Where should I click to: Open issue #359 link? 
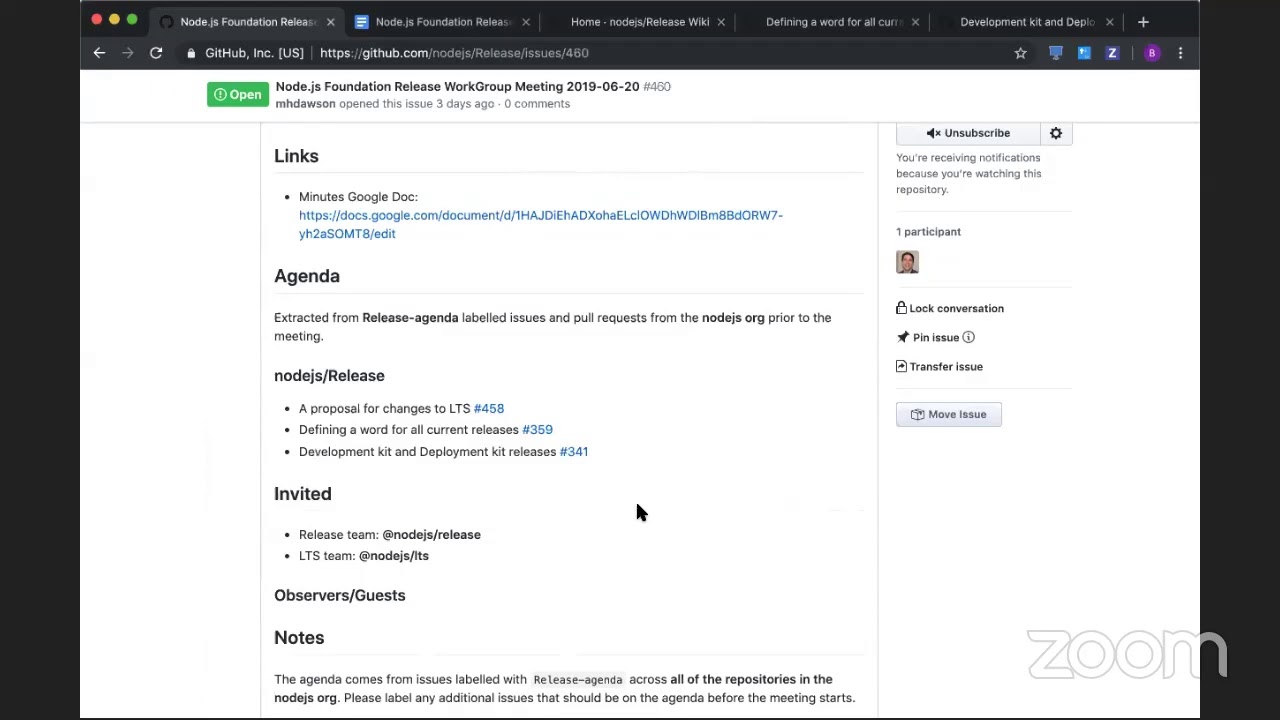coord(537,429)
